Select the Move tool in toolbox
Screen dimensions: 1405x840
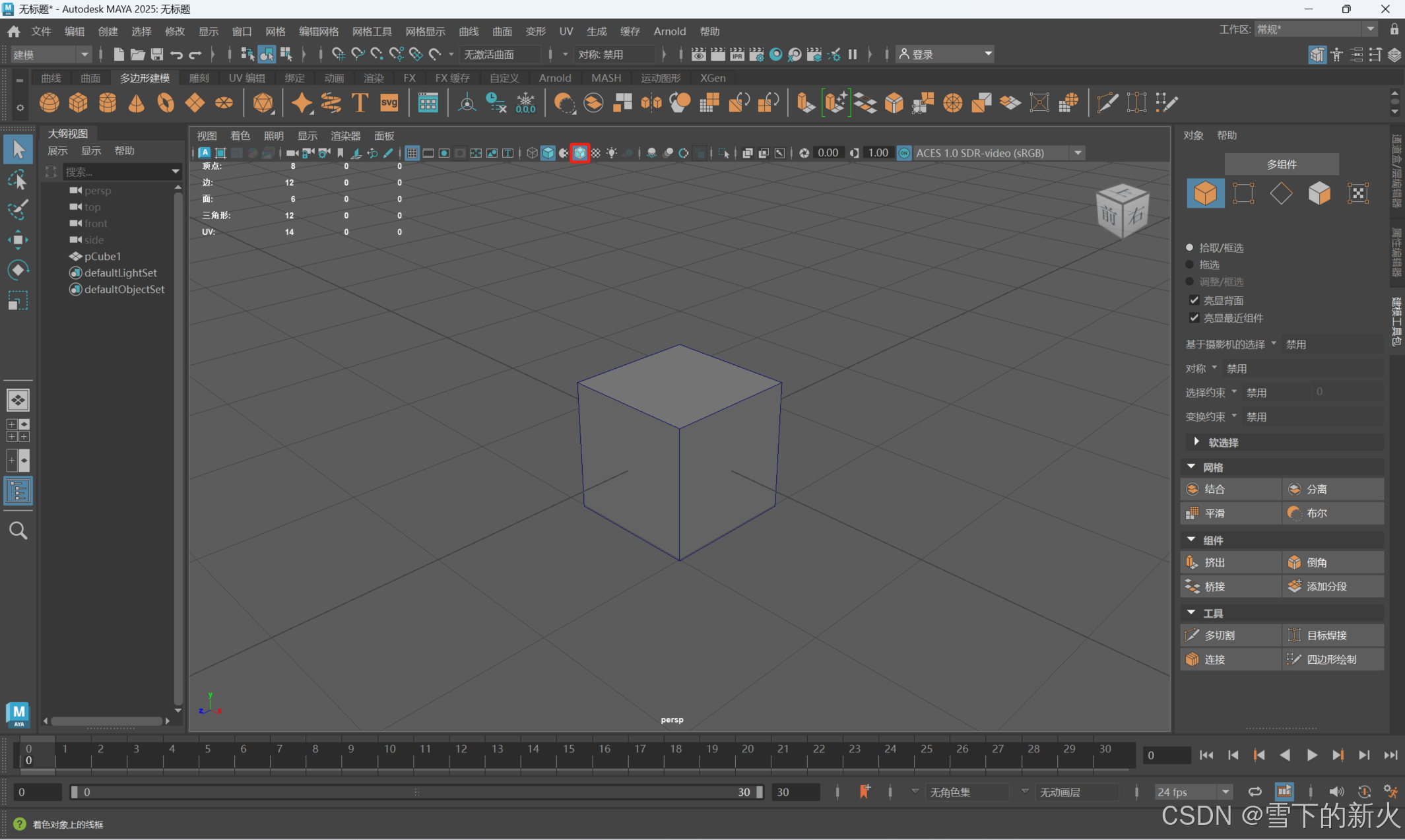(x=18, y=240)
